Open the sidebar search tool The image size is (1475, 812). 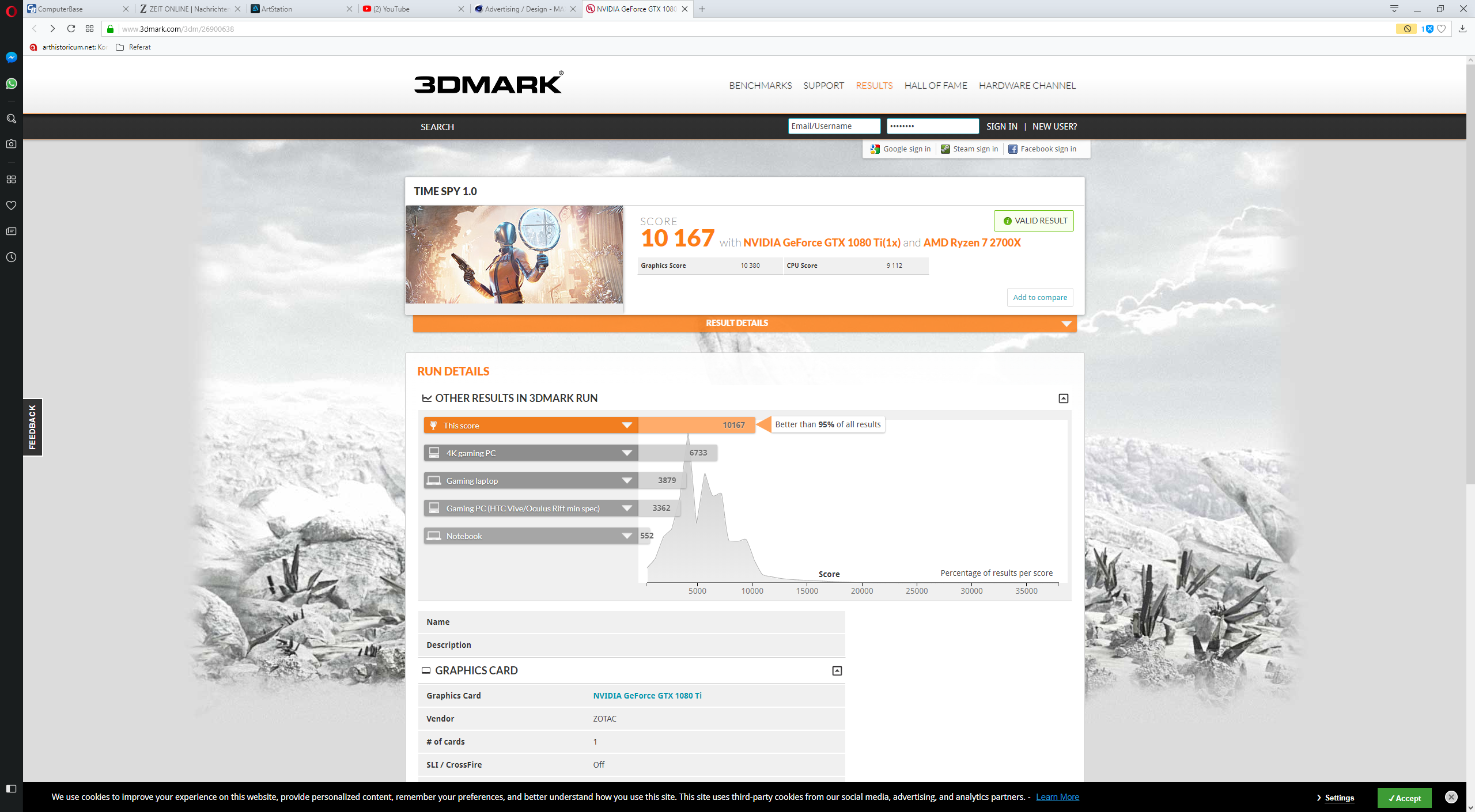point(11,118)
